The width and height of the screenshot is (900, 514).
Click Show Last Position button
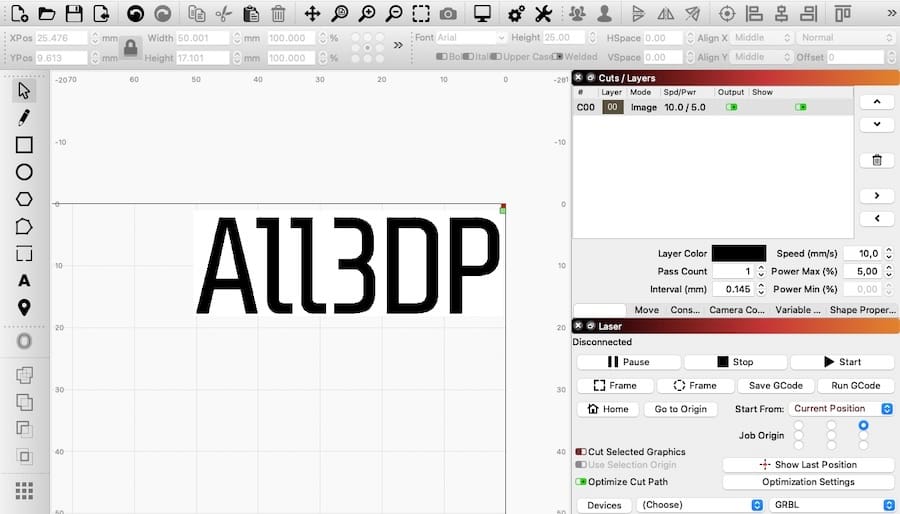coord(808,465)
